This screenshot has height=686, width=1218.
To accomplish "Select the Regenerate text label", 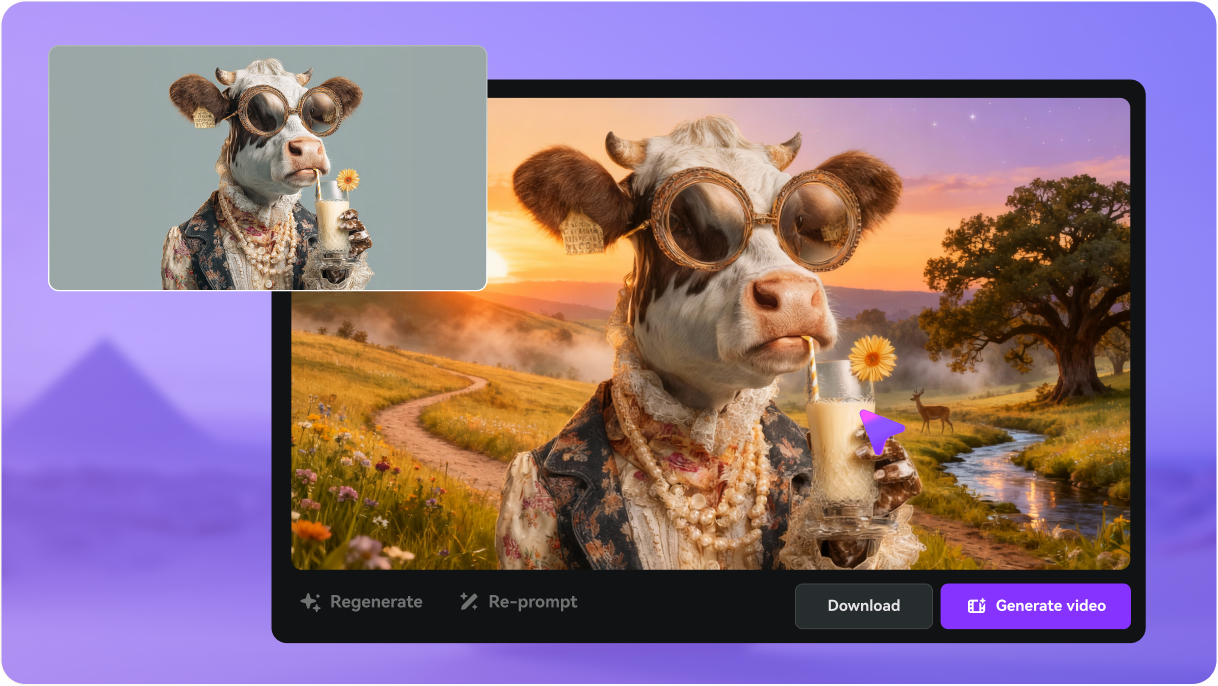I will 376,602.
